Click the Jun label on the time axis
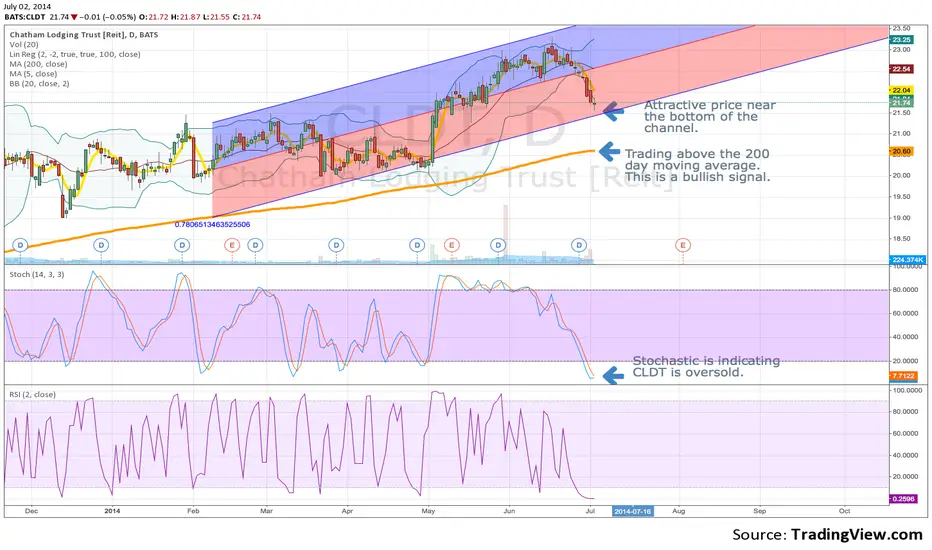Screen dimensions: 932x550 [509, 511]
